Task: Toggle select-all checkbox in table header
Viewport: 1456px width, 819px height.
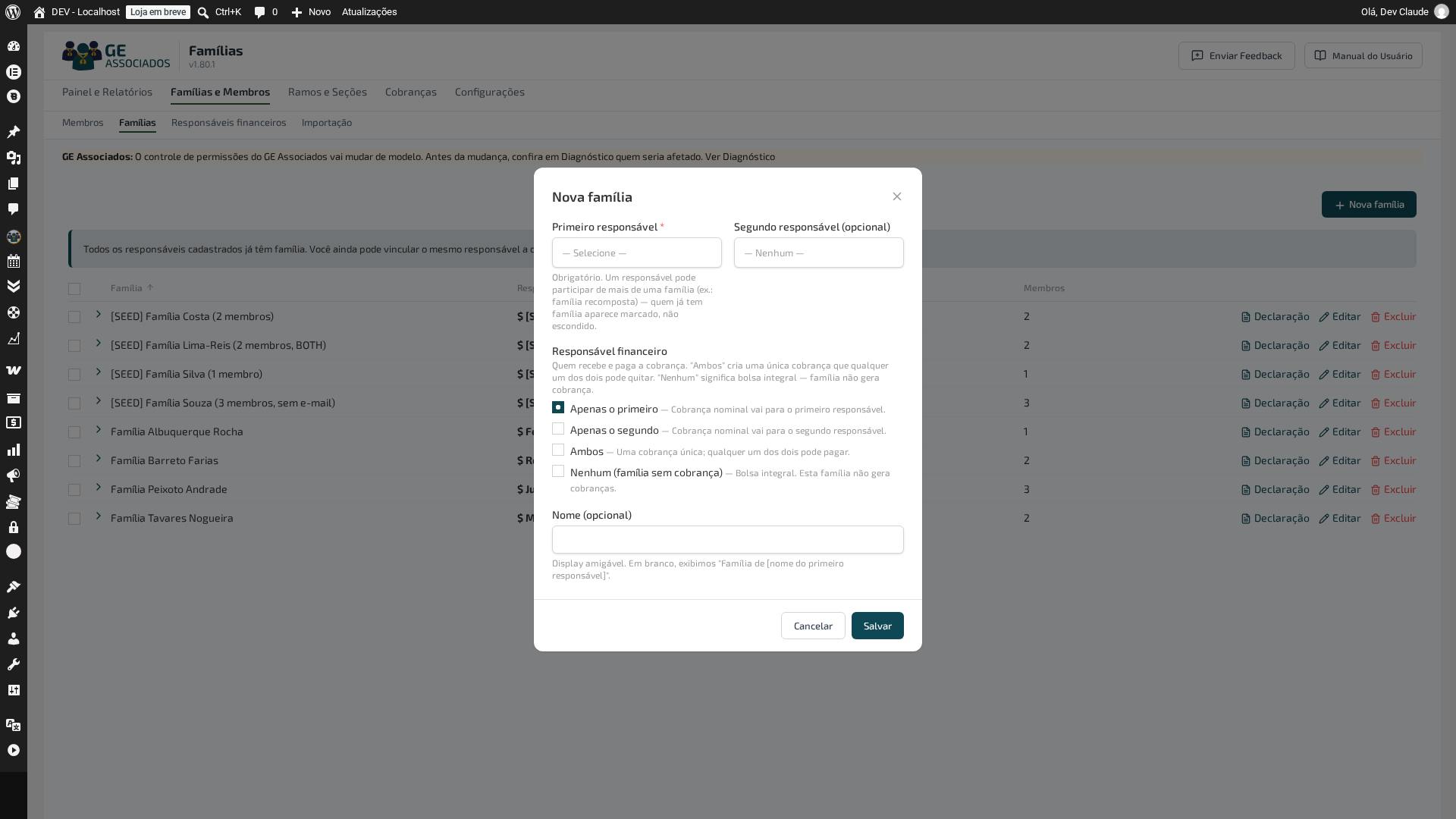Action: (x=74, y=289)
